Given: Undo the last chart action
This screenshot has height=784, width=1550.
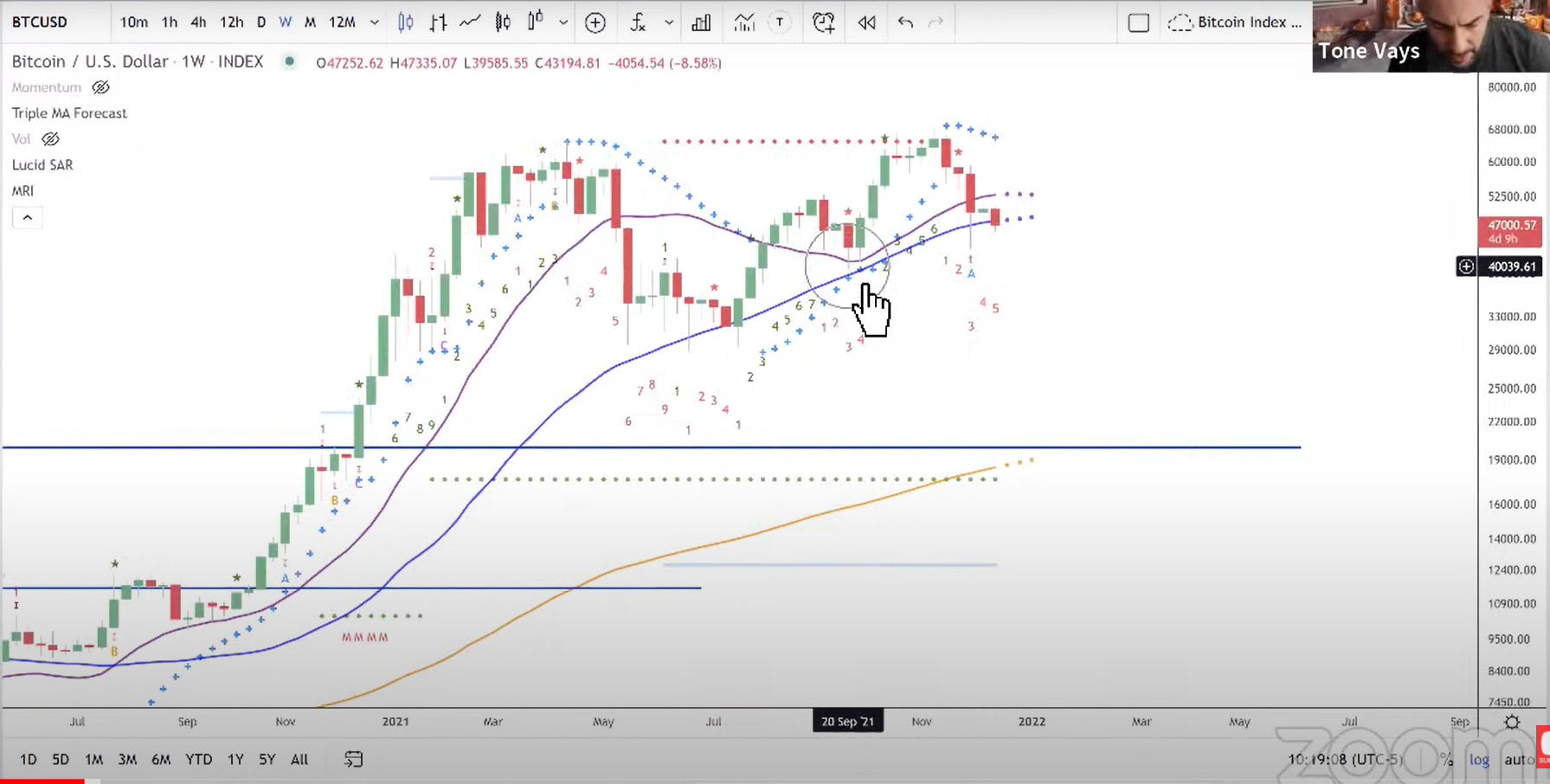Looking at the screenshot, I should click(x=905, y=22).
